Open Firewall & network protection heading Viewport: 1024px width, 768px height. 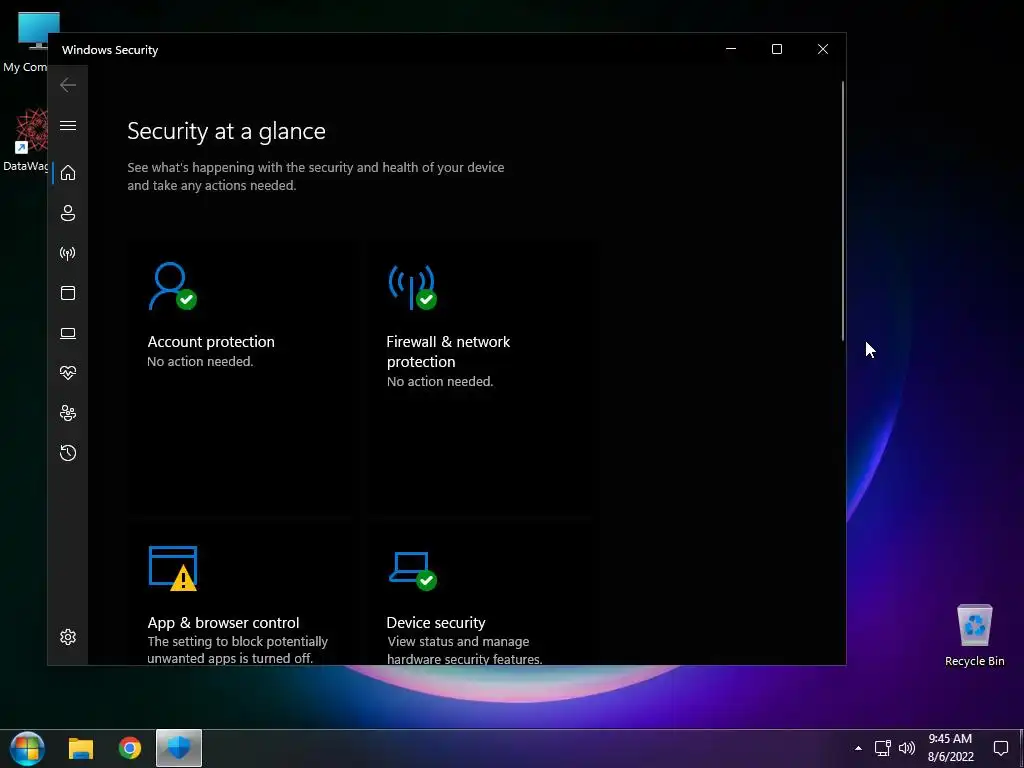click(x=448, y=351)
